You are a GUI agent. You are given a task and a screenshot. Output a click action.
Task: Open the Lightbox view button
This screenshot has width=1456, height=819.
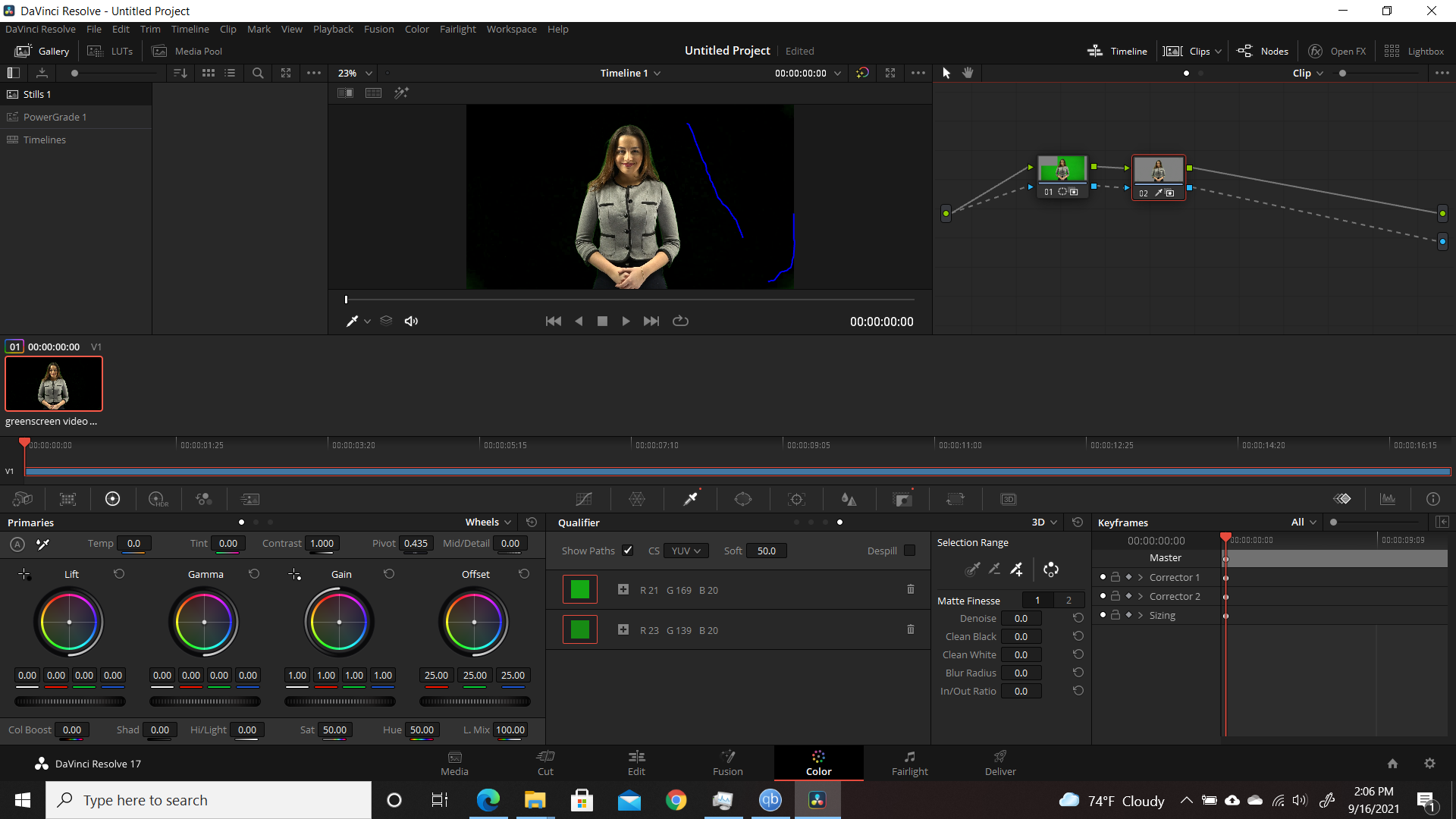coord(1414,51)
